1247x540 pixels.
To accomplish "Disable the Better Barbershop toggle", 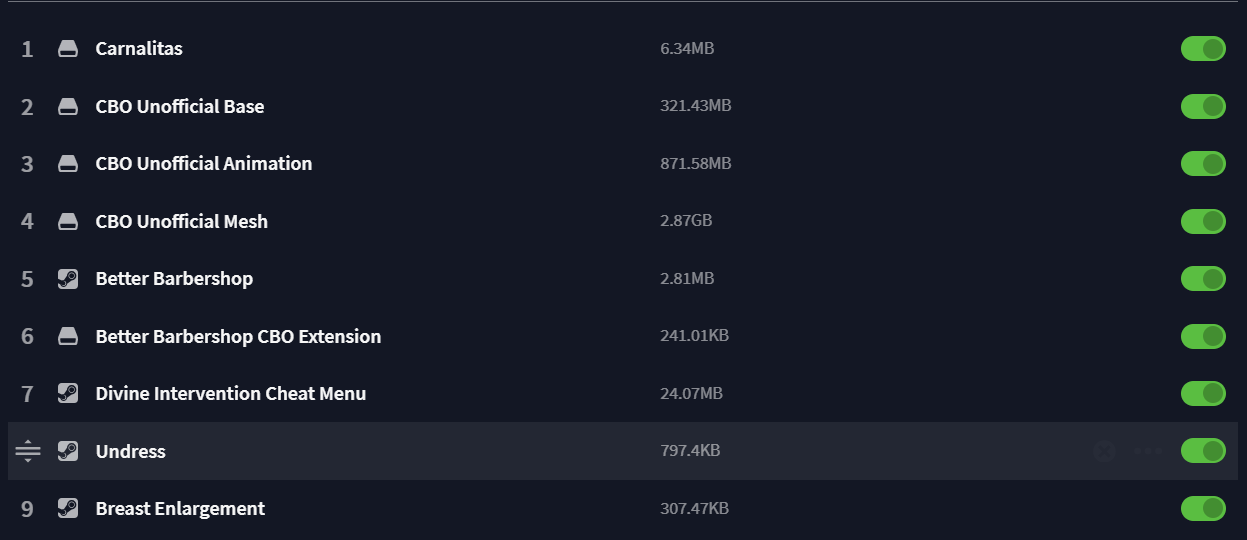I will coord(1203,279).
